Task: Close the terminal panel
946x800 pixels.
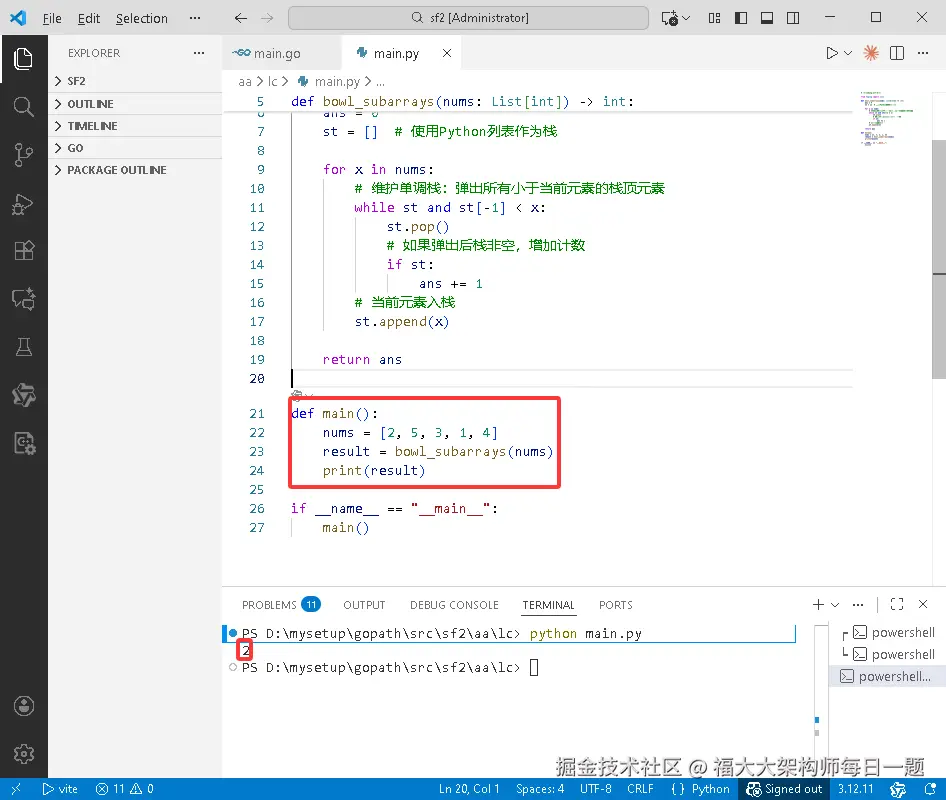Action: point(922,605)
